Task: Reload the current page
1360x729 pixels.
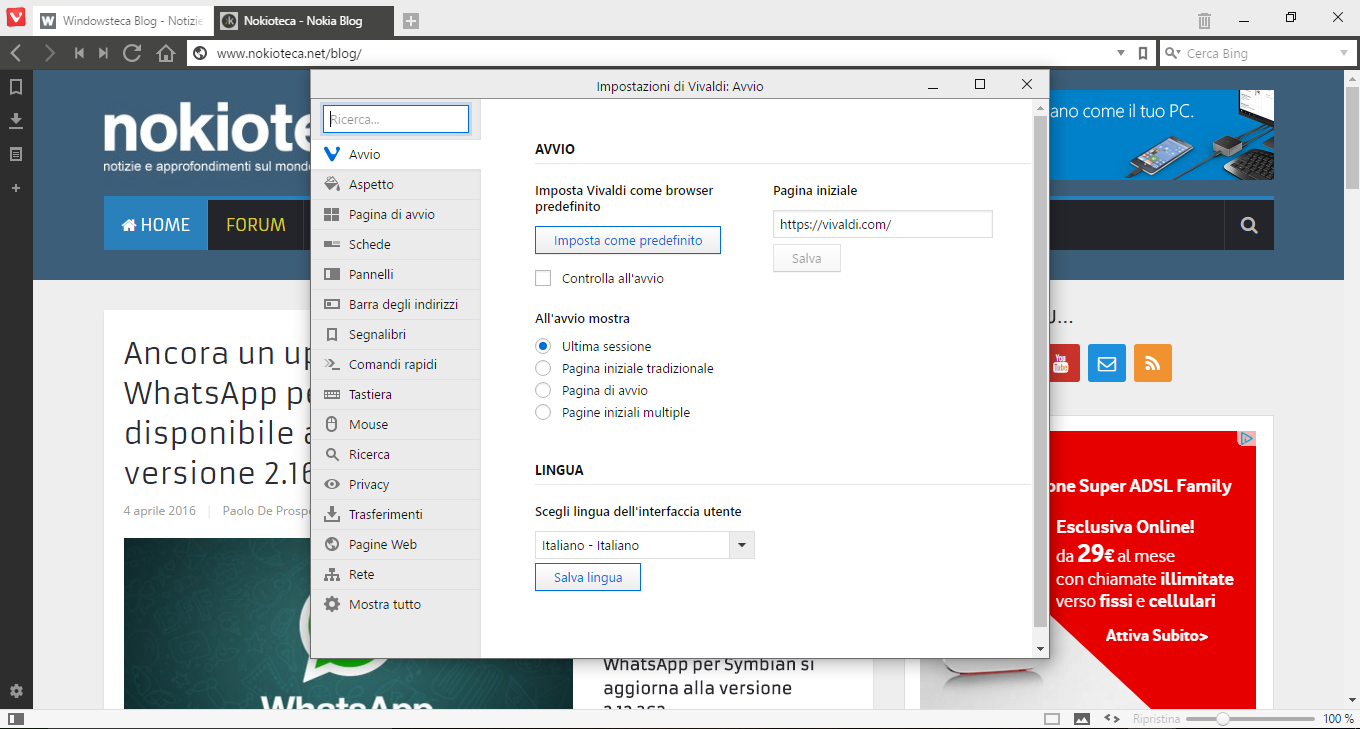Action: tap(132, 53)
